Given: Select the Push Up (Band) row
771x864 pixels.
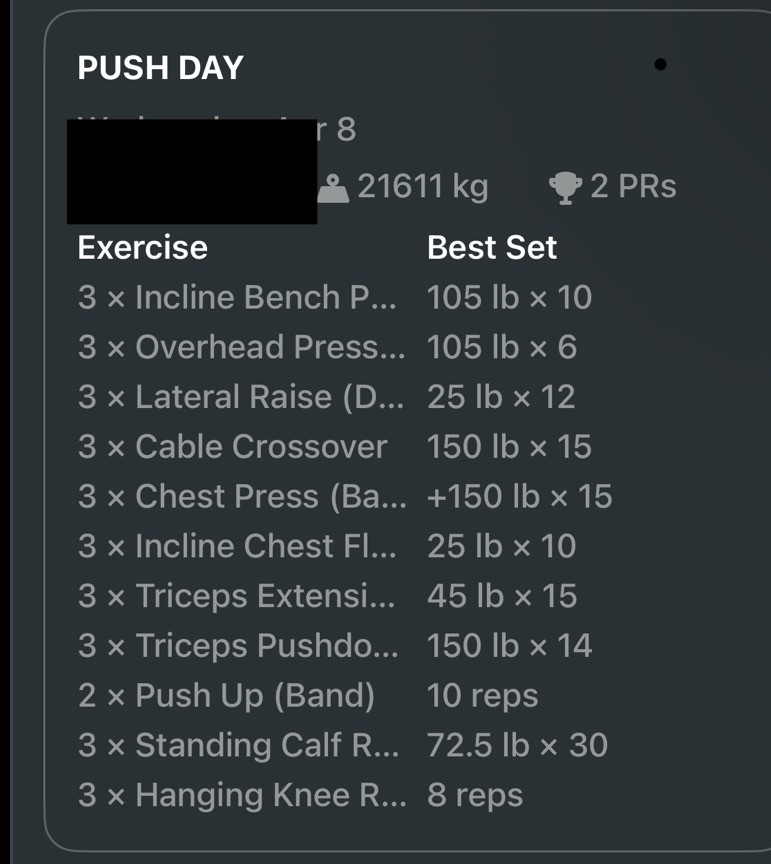Looking at the screenshot, I should coord(226,696).
